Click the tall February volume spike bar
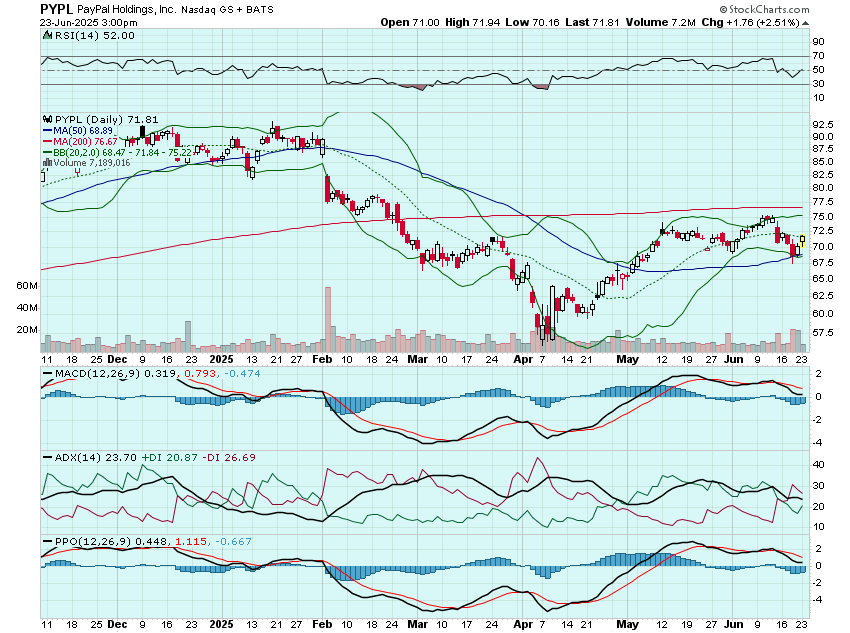 [x=327, y=320]
